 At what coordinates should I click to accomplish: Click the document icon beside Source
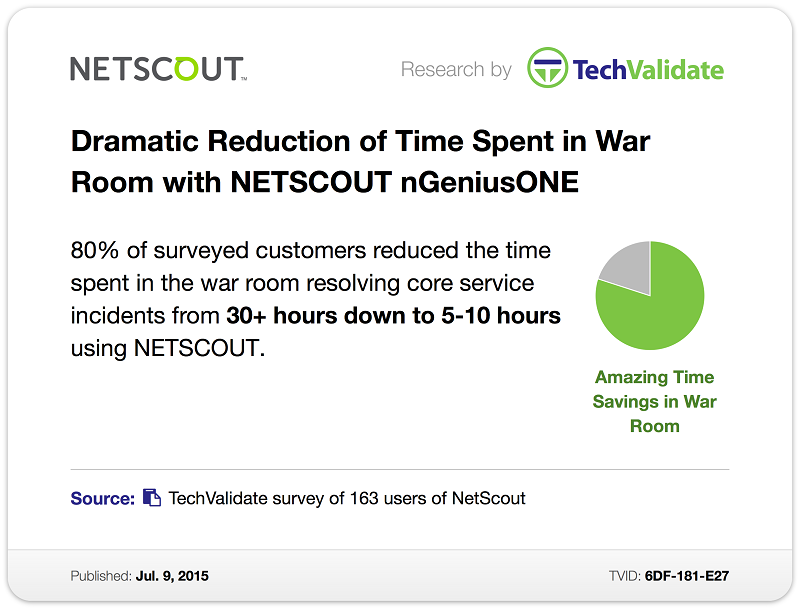(152, 497)
